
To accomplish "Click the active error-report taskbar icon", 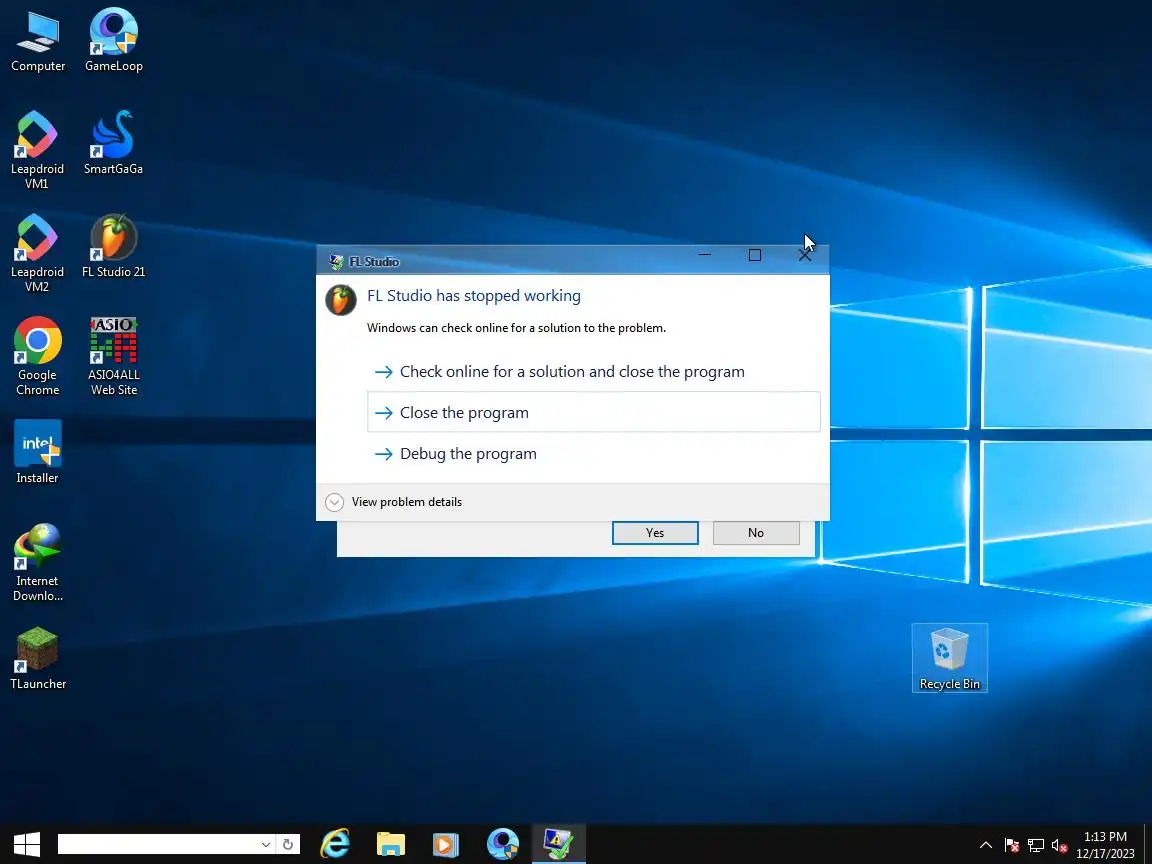I will [x=558, y=844].
